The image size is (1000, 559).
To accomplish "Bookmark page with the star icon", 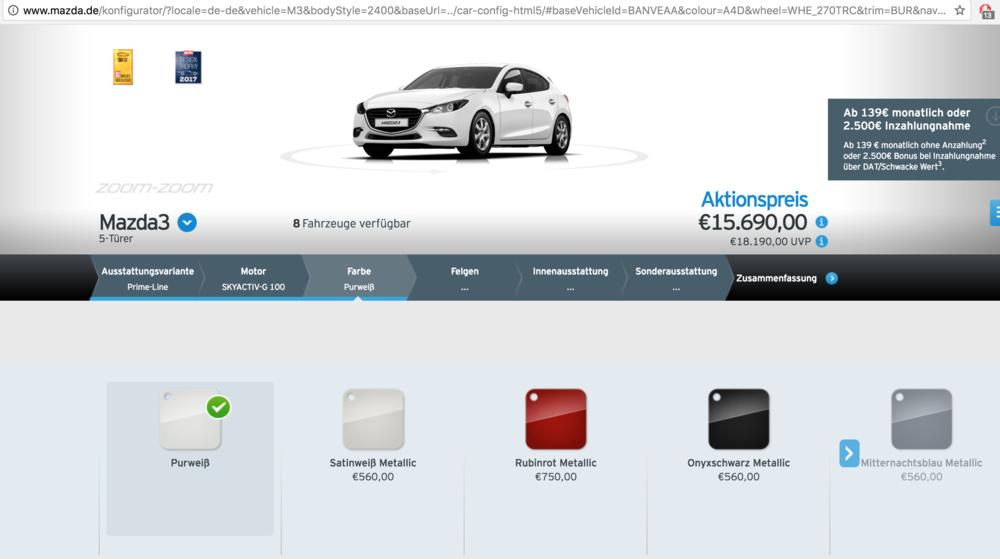I will click(959, 10).
